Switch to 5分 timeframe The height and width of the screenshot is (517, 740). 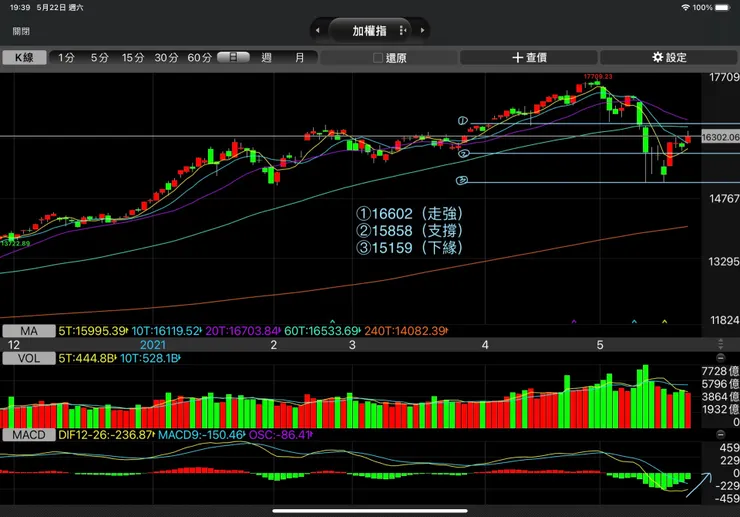click(x=100, y=58)
